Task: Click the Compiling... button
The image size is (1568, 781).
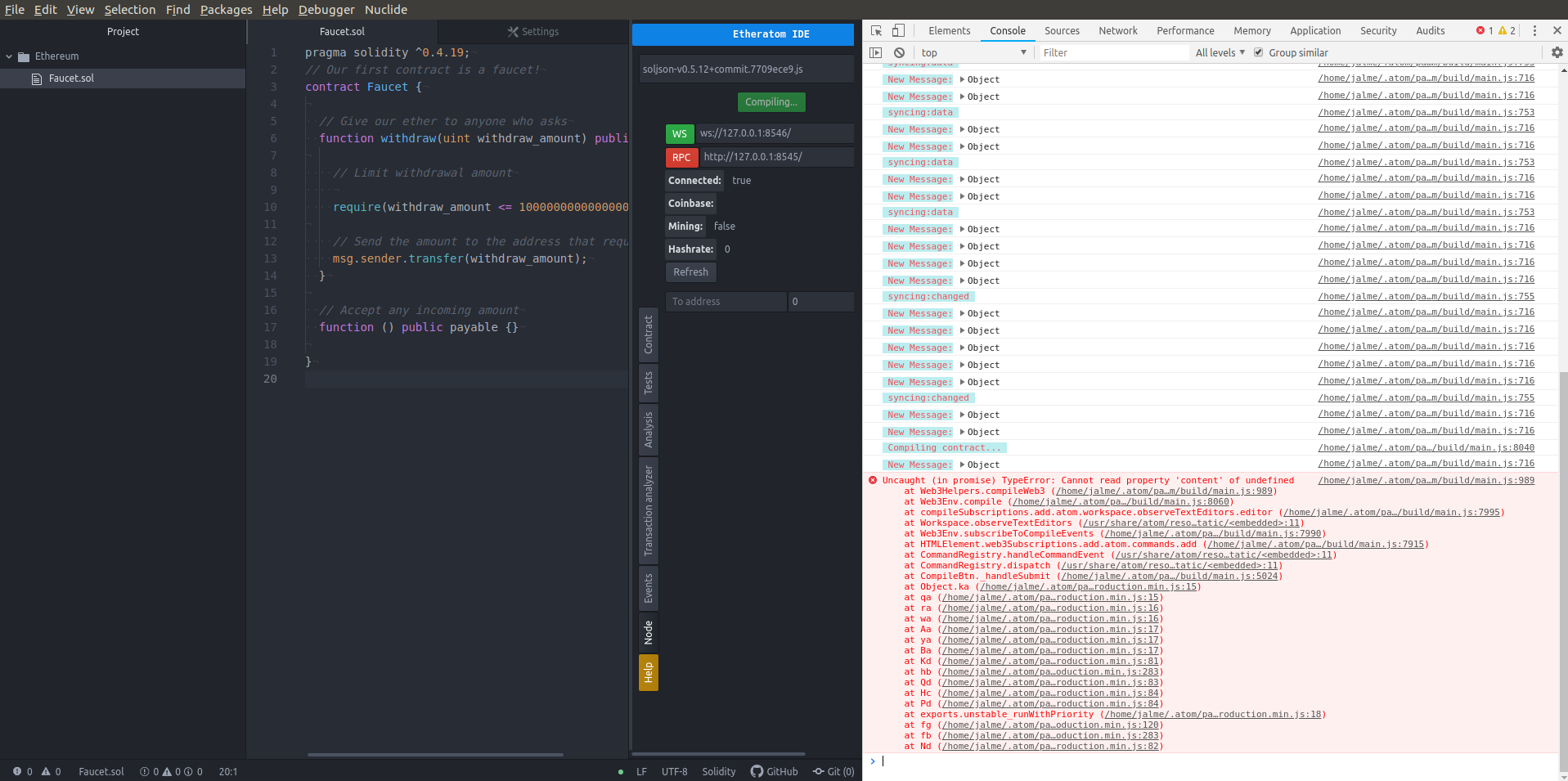Action: click(771, 102)
